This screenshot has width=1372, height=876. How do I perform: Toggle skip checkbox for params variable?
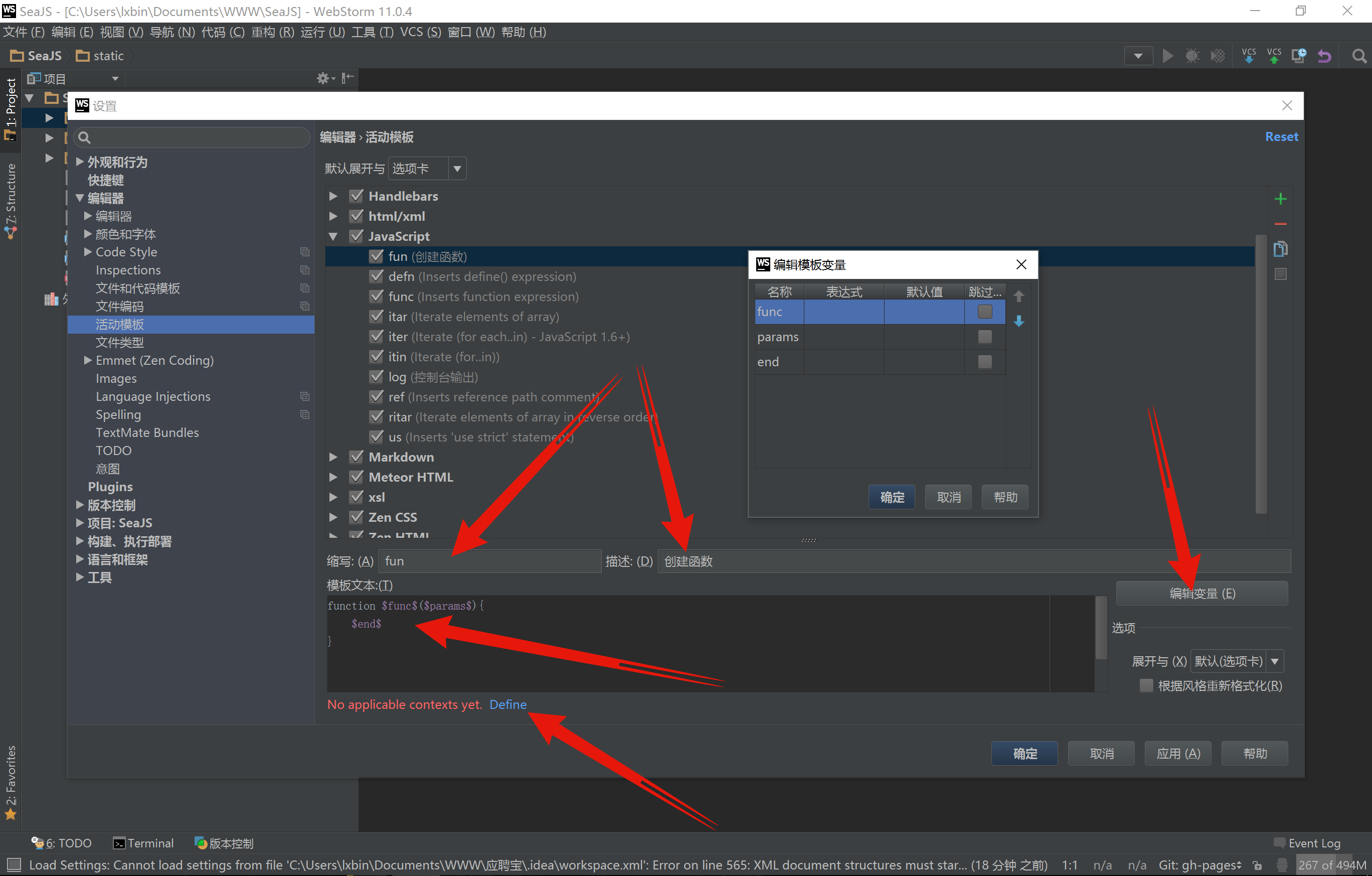point(984,337)
